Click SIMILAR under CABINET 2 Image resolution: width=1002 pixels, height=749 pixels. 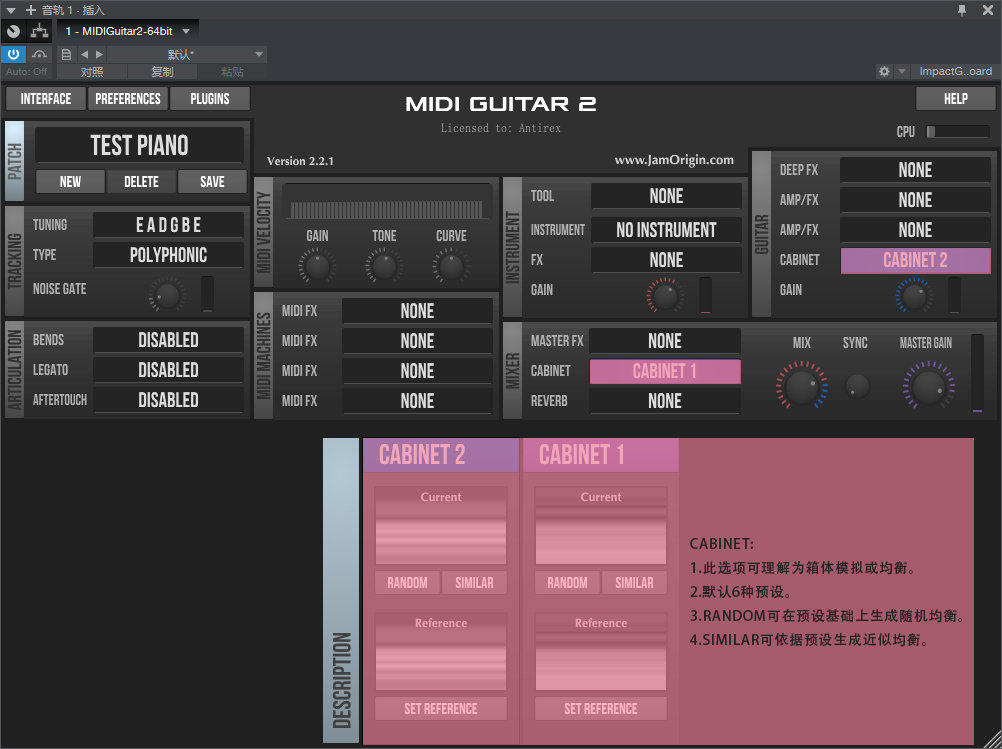(x=474, y=583)
